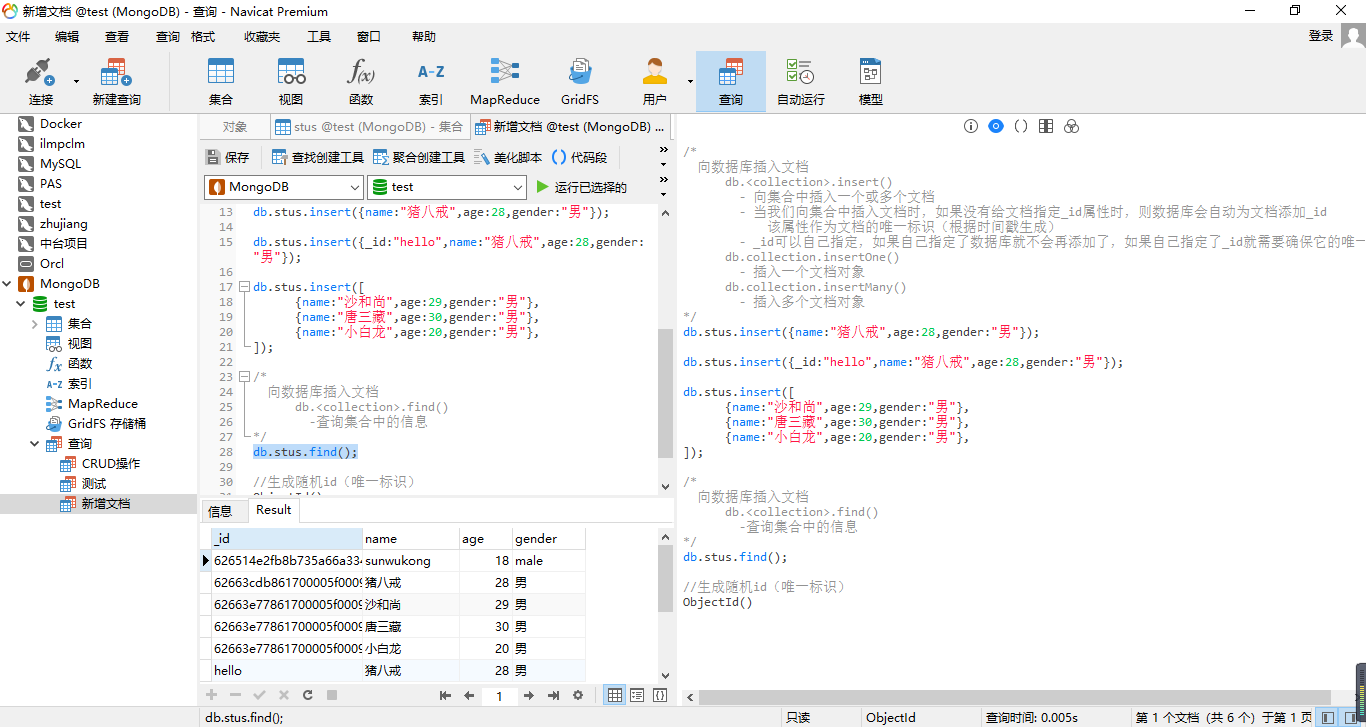Open 聚合创建工具 aggregate builder
Image resolution: width=1366 pixels, height=727 pixels.
point(419,157)
